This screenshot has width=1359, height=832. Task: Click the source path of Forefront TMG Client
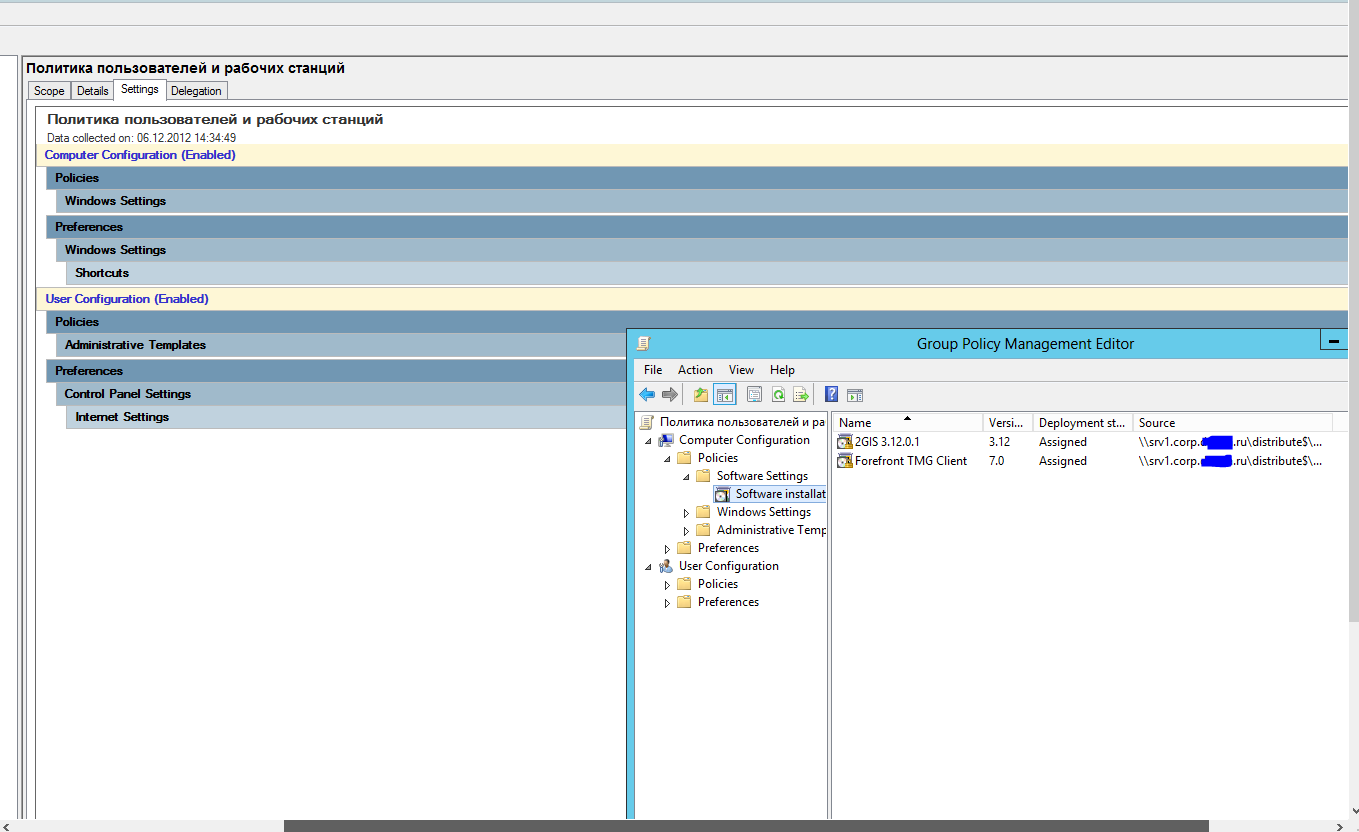(1231, 461)
